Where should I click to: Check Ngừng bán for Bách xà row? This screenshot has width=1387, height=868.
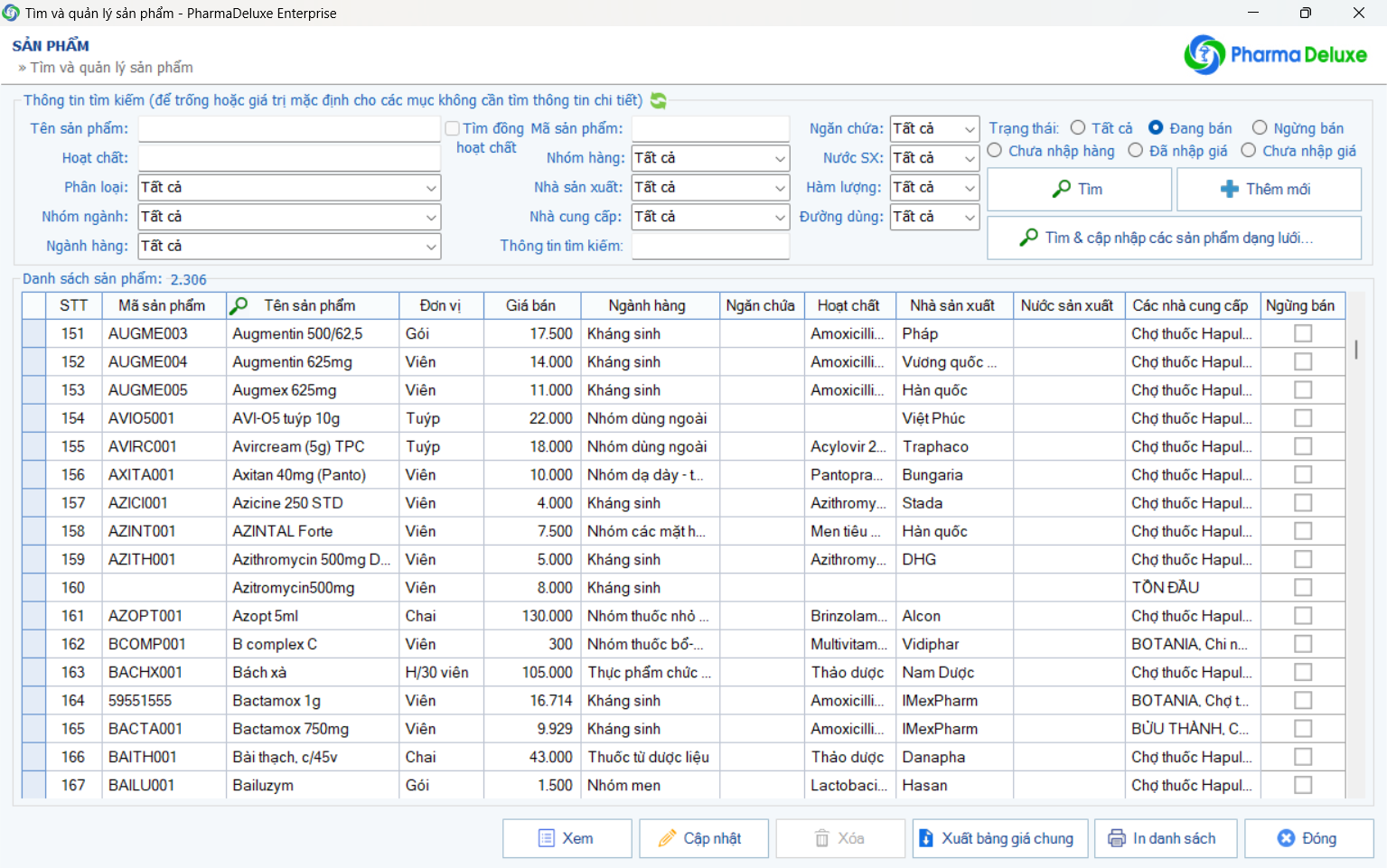(1302, 672)
